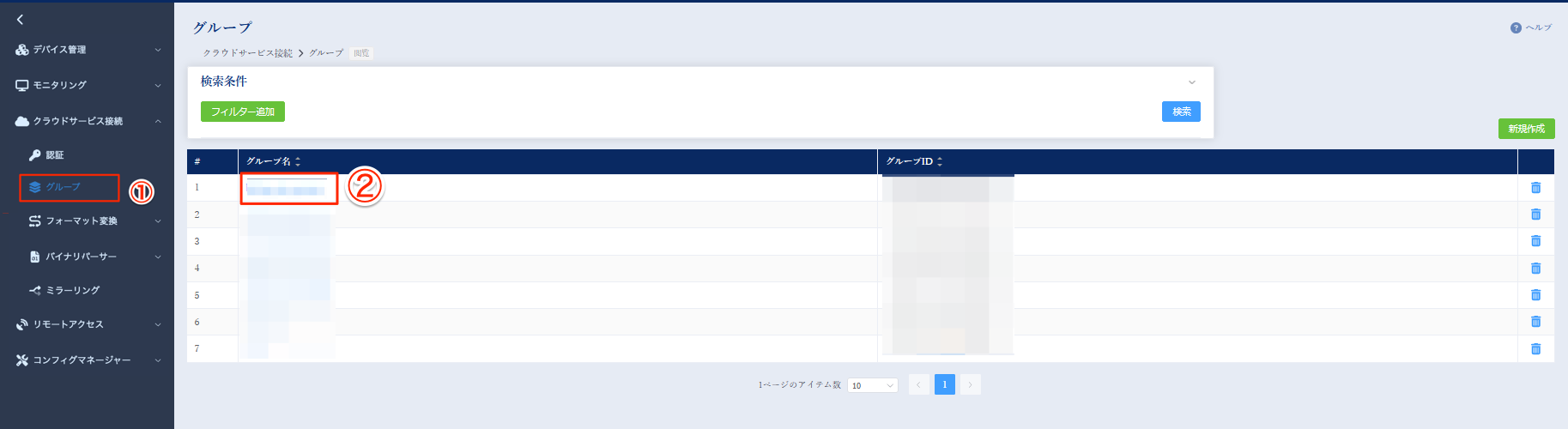This screenshot has width=1568, height=429.
Task: Click the デバイス管理 devices icon
Action: pyautogui.click(x=22, y=50)
